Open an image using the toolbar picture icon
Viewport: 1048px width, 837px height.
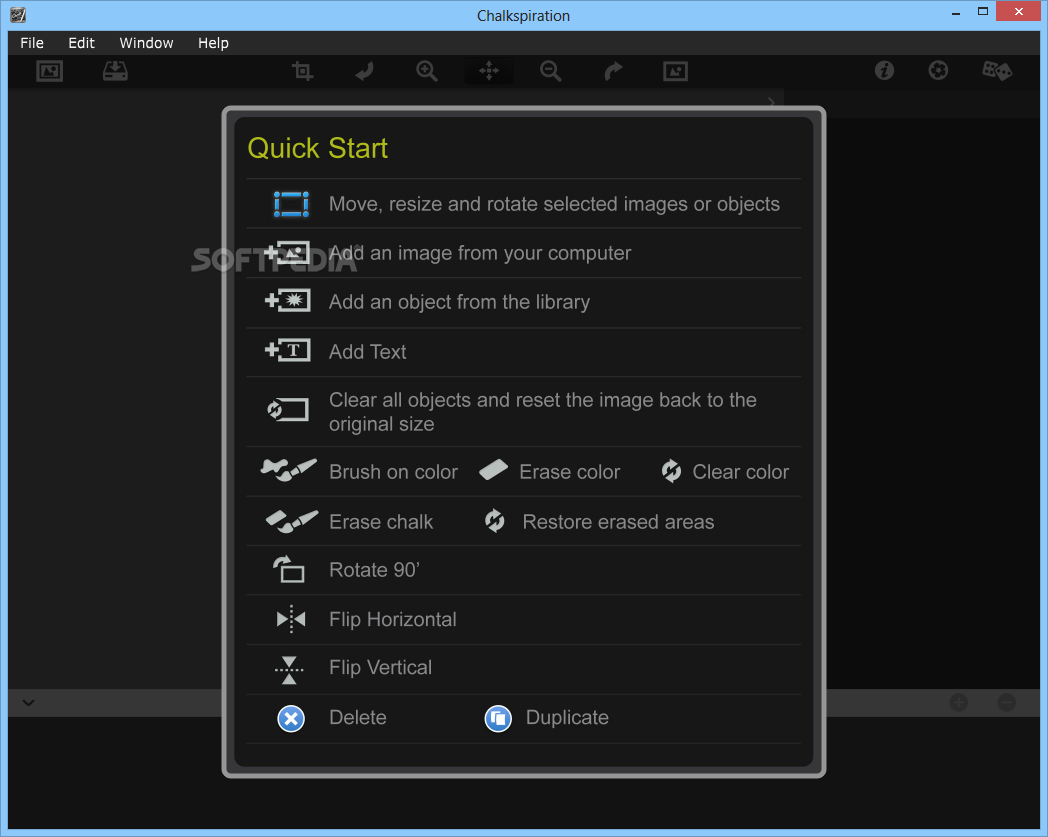point(49,71)
